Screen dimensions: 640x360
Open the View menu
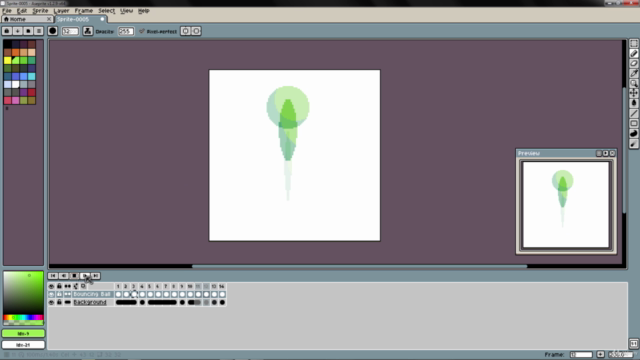coord(127,11)
